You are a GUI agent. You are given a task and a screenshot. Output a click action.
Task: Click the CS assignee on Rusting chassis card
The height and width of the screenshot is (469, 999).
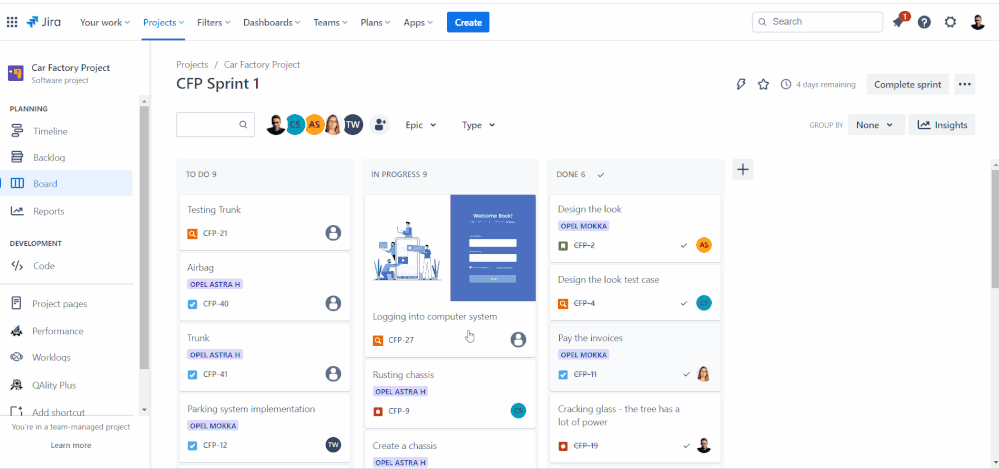(x=519, y=410)
